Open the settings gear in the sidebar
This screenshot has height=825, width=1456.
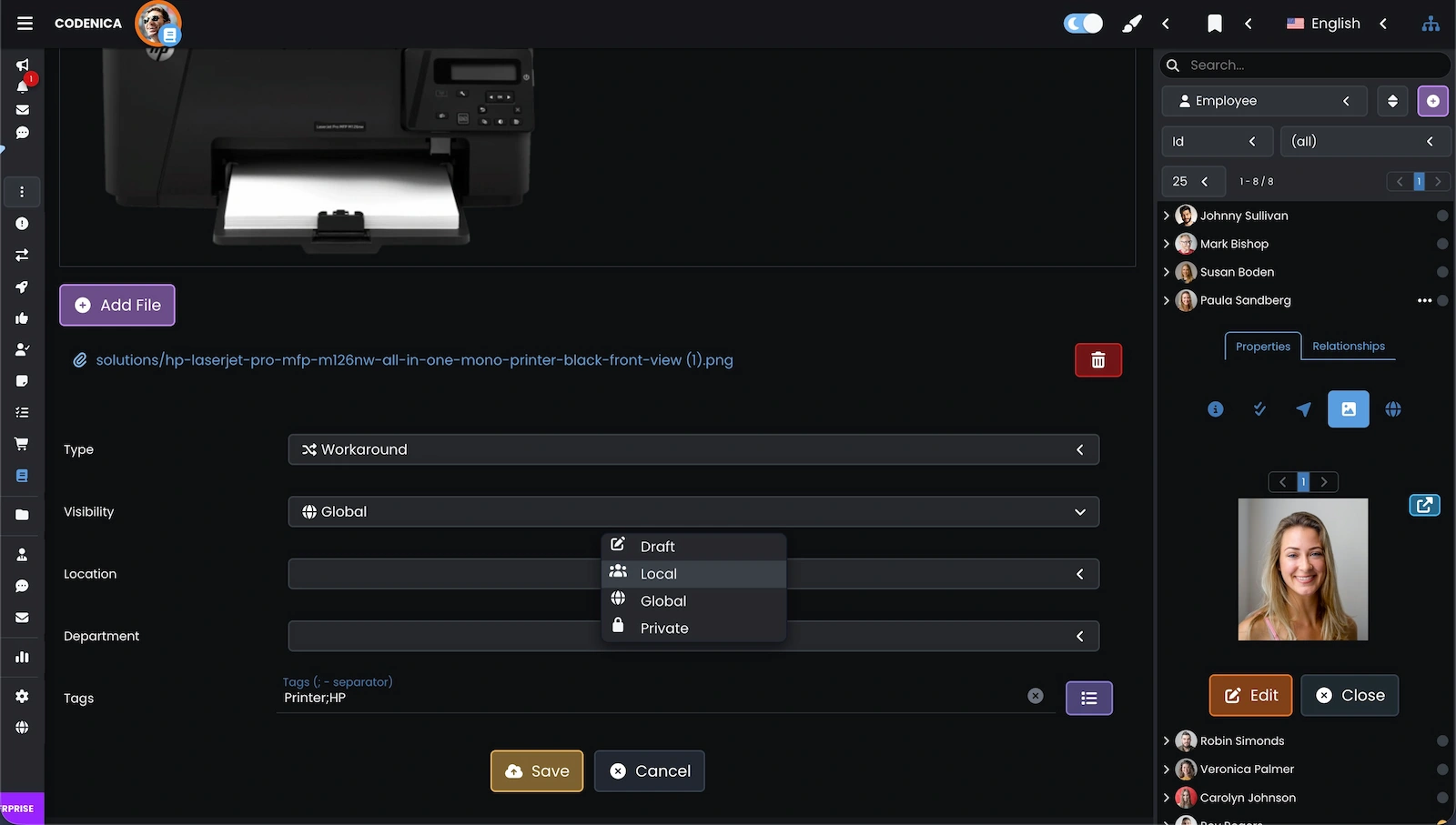pyautogui.click(x=22, y=696)
